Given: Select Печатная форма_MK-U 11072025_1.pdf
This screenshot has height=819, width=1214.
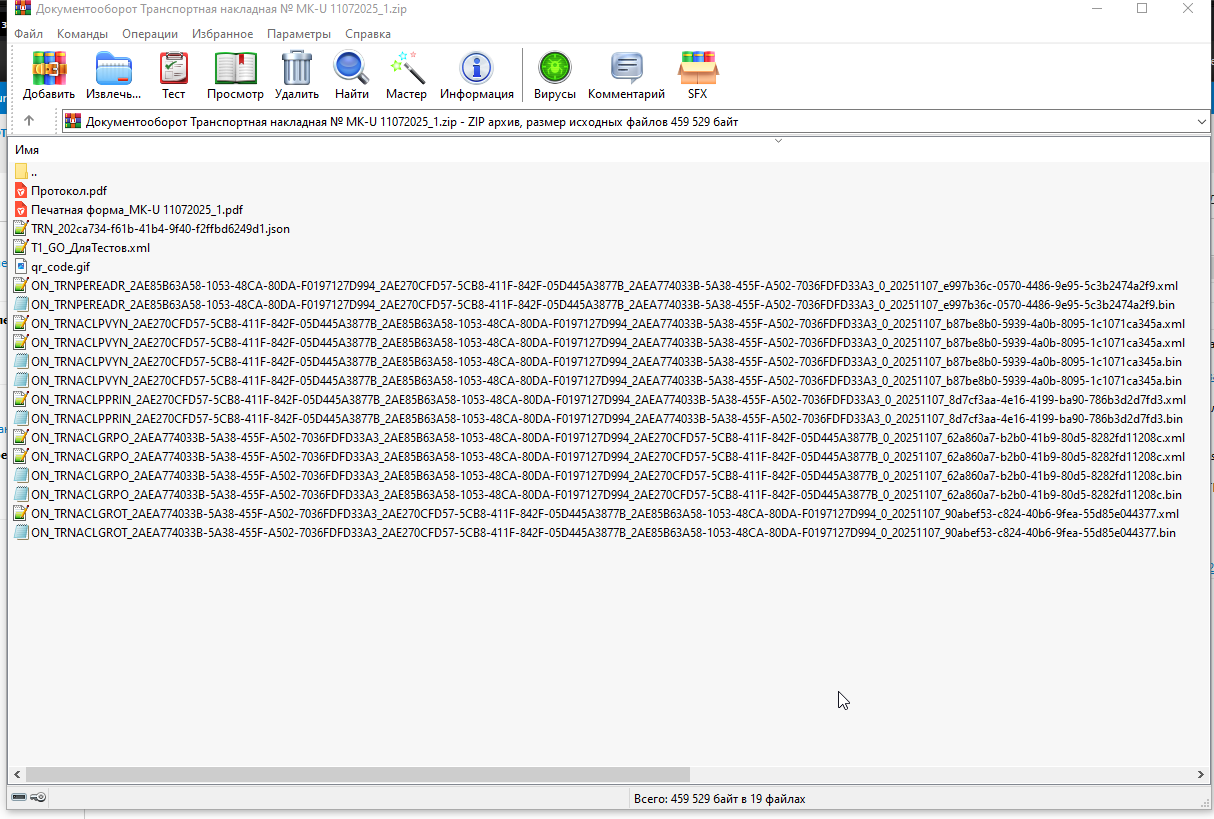Looking at the screenshot, I should pyautogui.click(x=137, y=209).
